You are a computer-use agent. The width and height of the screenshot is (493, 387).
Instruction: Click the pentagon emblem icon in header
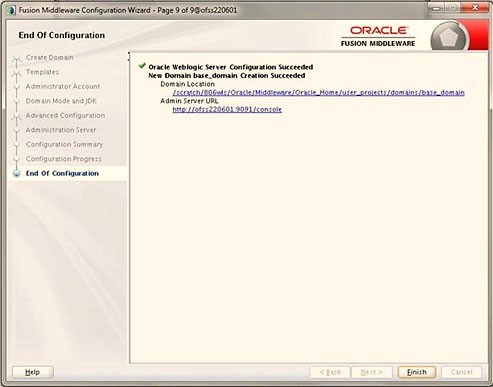[448, 37]
